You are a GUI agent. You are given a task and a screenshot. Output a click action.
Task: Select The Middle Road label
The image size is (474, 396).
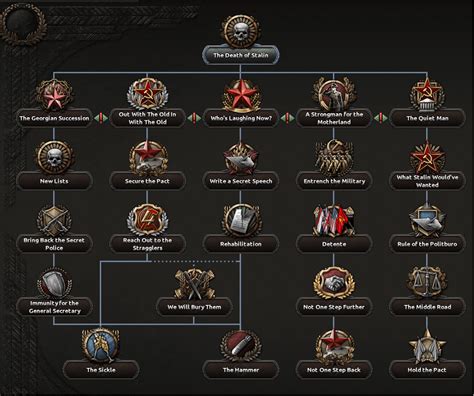pos(427,307)
